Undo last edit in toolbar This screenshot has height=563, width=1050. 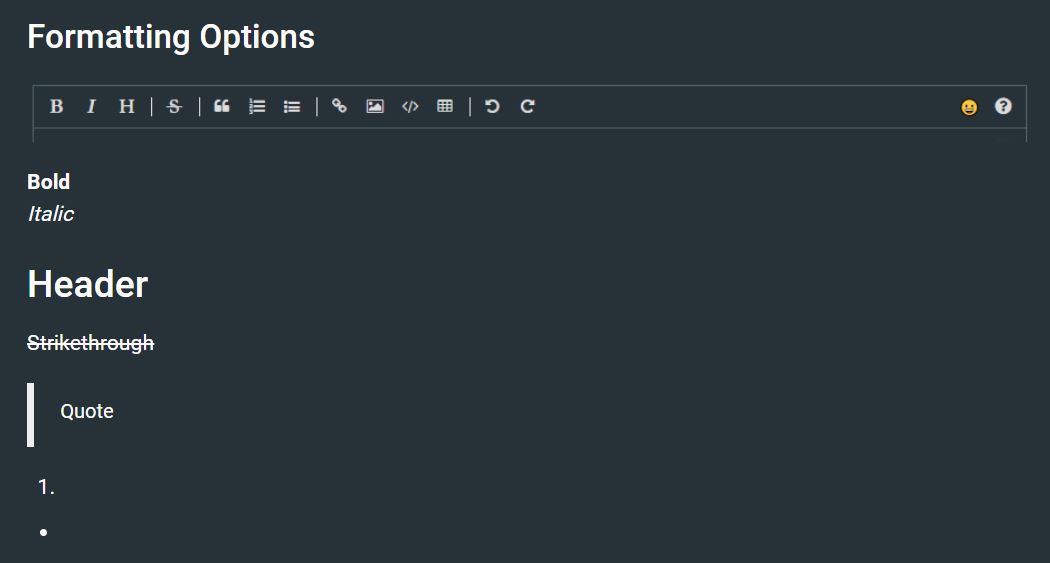coord(492,106)
